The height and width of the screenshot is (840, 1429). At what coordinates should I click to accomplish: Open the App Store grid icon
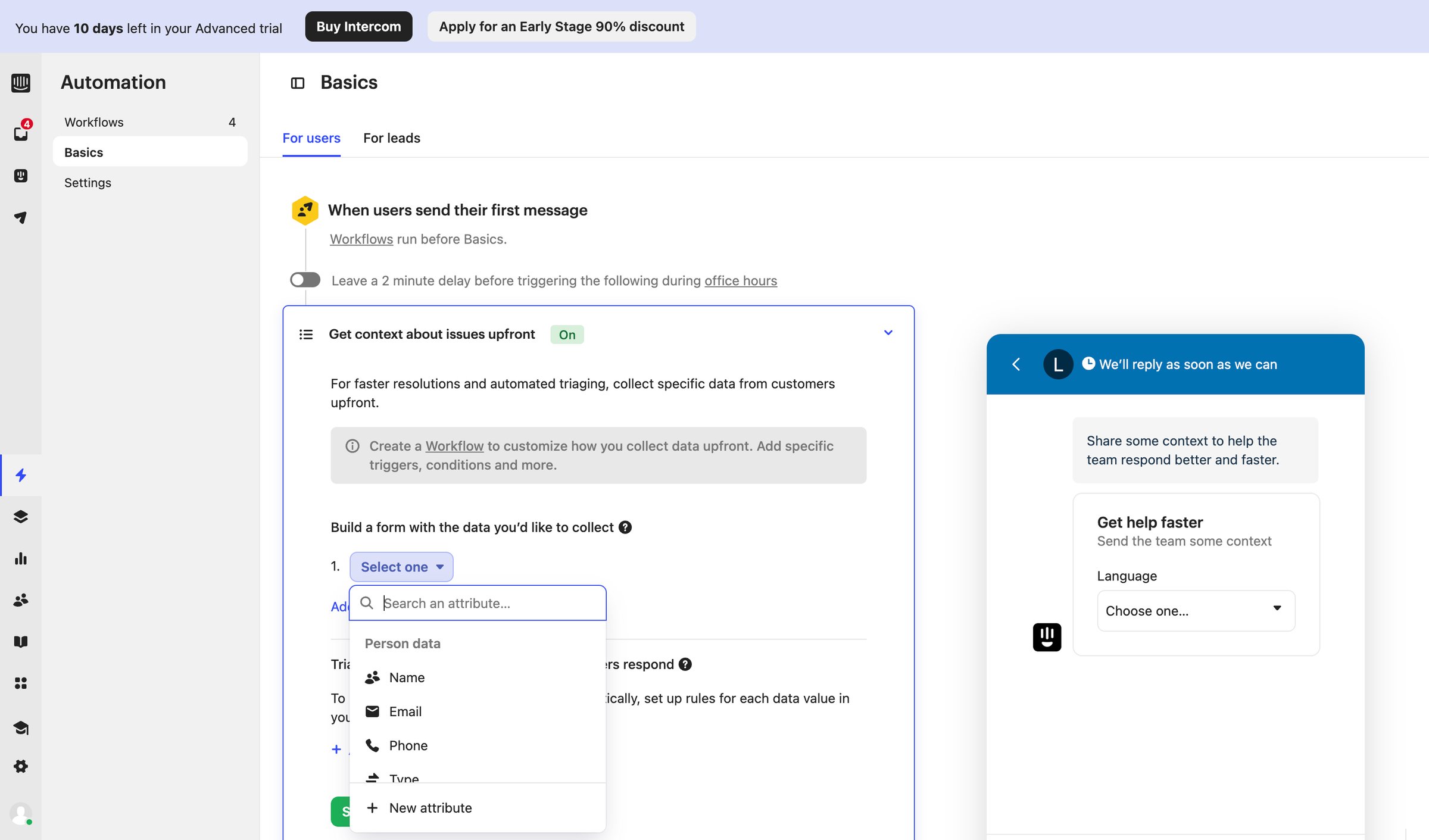click(x=21, y=683)
